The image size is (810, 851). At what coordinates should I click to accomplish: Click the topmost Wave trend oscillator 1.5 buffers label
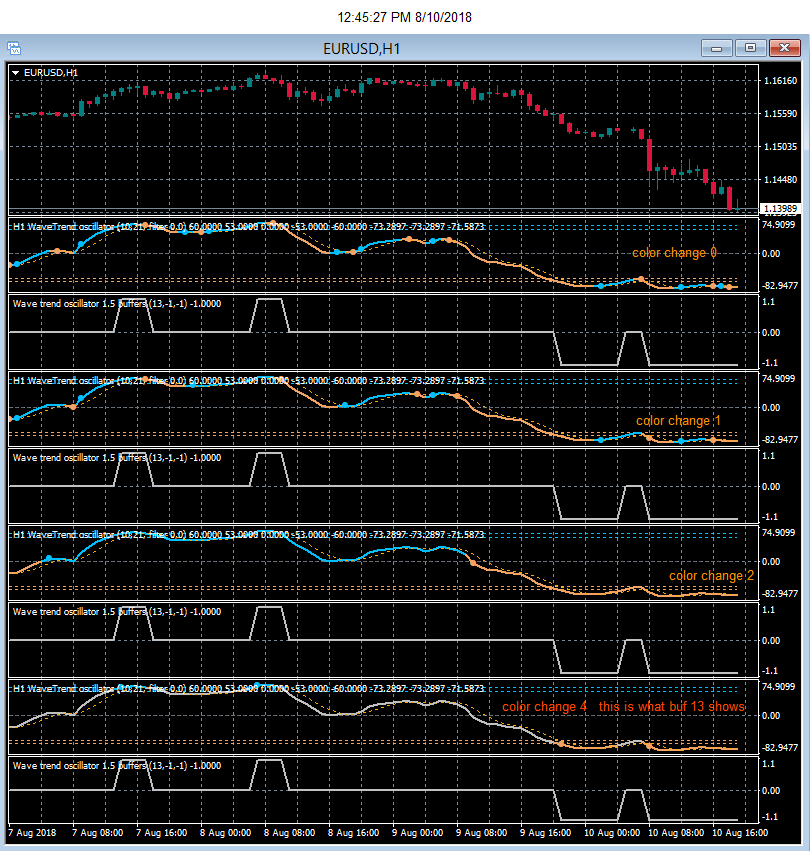coord(117,304)
